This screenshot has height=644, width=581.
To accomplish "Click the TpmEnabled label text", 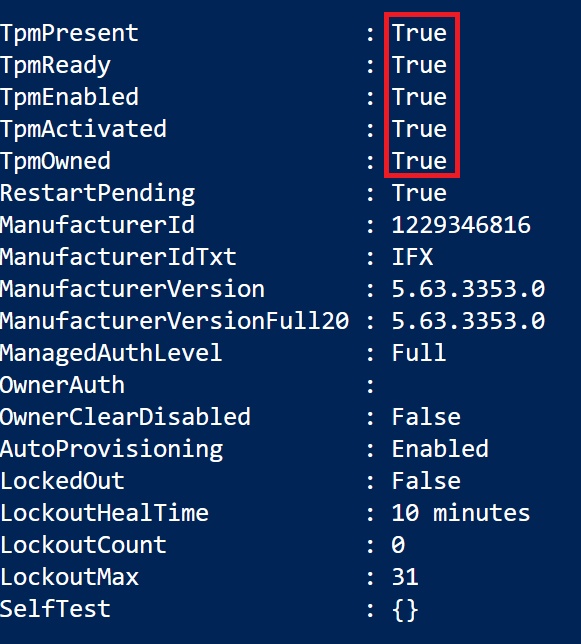I will pos(69,97).
